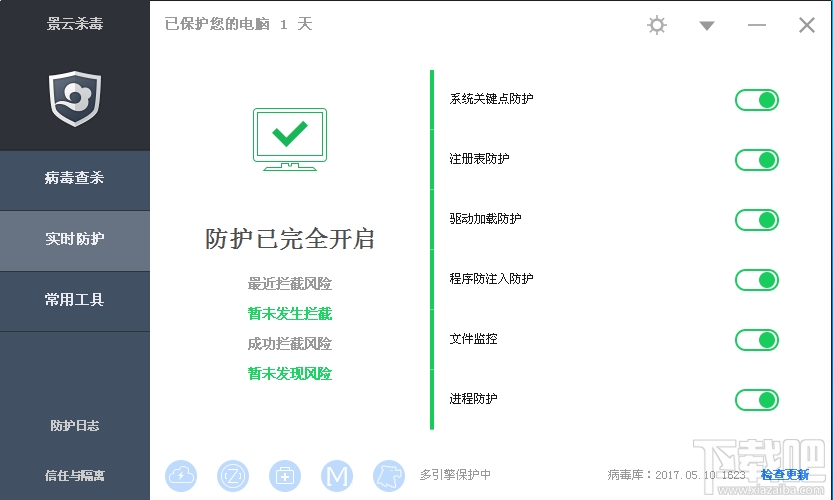Turn off 程序防注入防护 switch
Image resolution: width=833 pixels, height=500 pixels.
tap(756, 280)
